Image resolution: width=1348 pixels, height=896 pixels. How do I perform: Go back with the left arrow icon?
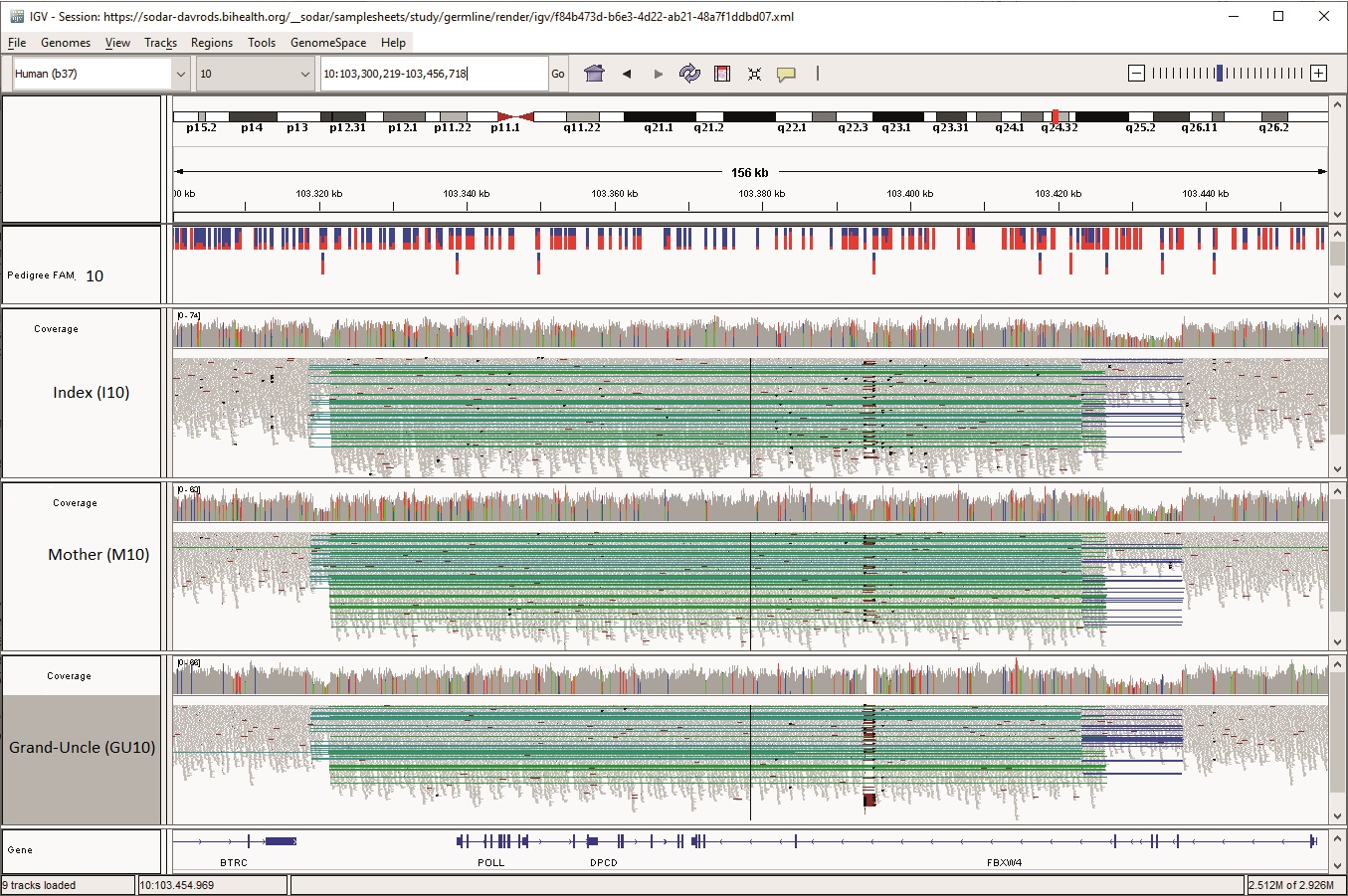click(627, 74)
